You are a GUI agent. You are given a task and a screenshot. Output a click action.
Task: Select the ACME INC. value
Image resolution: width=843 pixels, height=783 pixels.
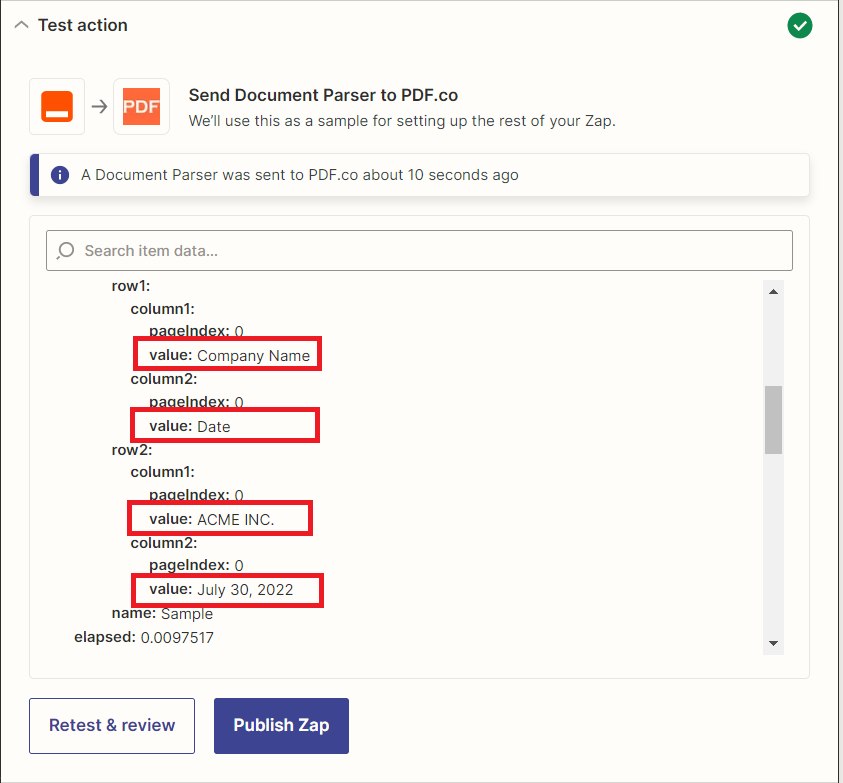(x=235, y=519)
